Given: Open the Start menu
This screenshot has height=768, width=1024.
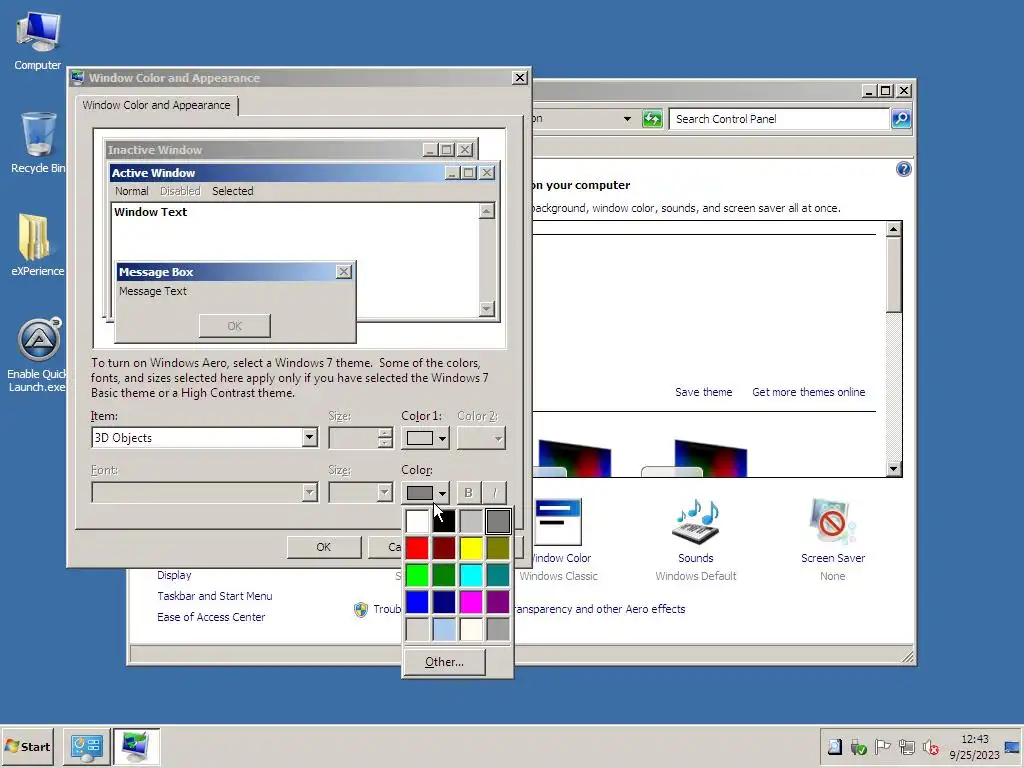Looking at the screenshot, I should click(x=27, y=746).
